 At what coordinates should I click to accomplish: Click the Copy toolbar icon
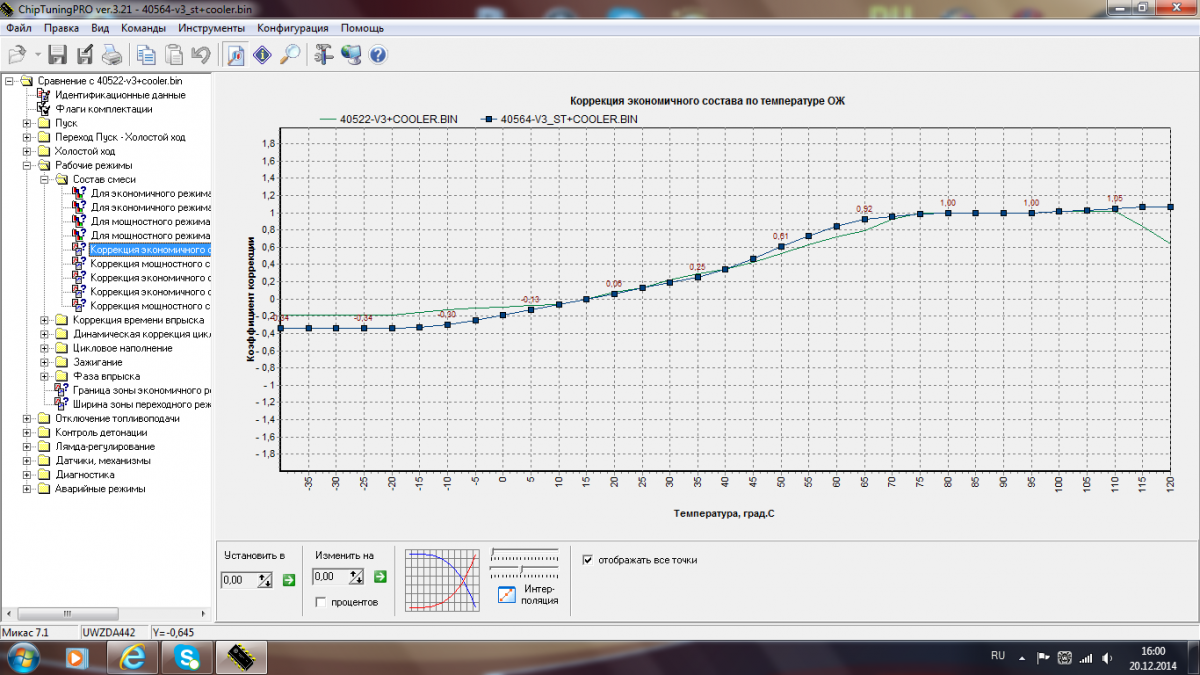pyautogui.click(x=147, y=55)
